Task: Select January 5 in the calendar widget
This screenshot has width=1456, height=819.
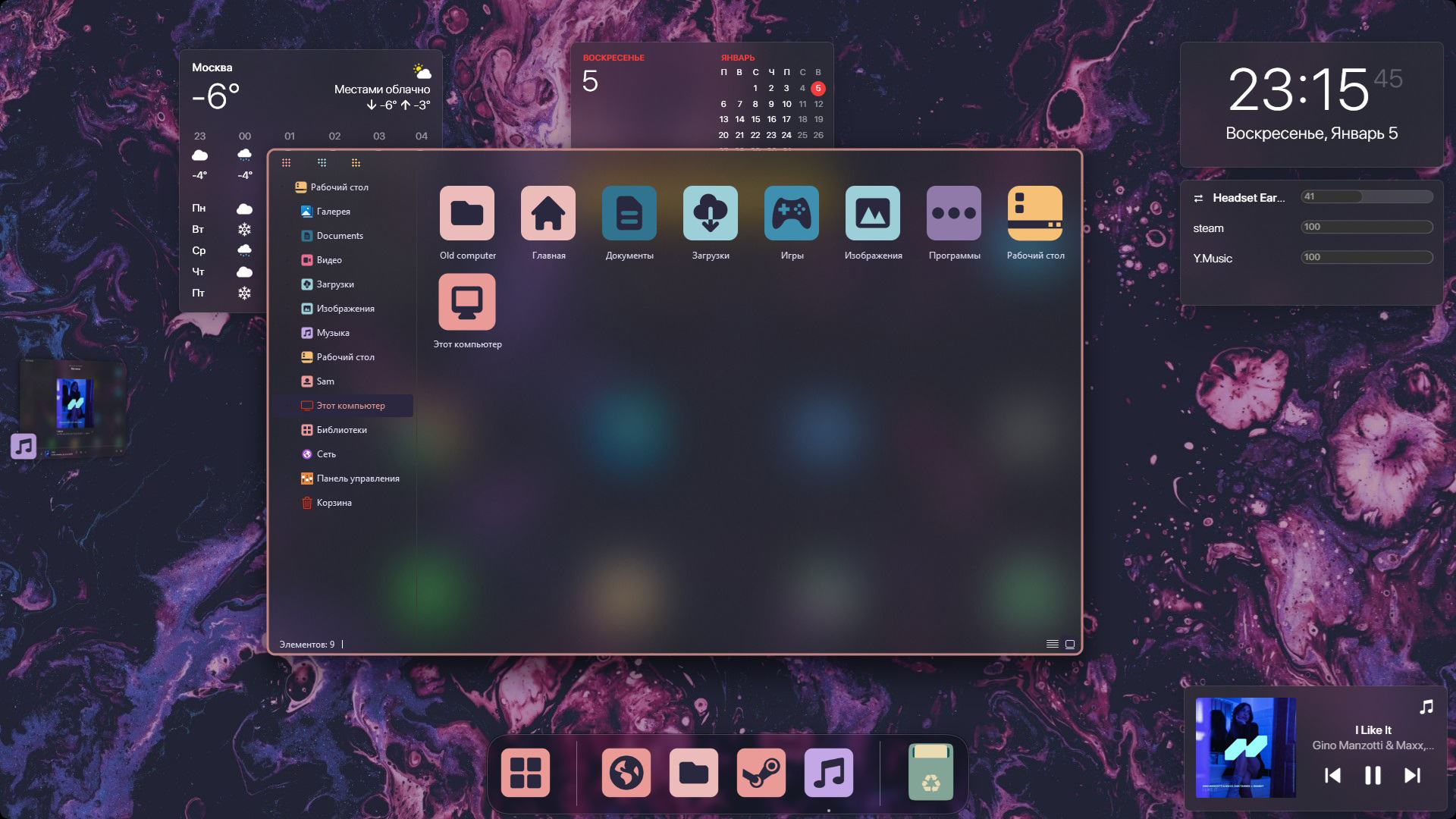Action: click(x=817, y=88)
